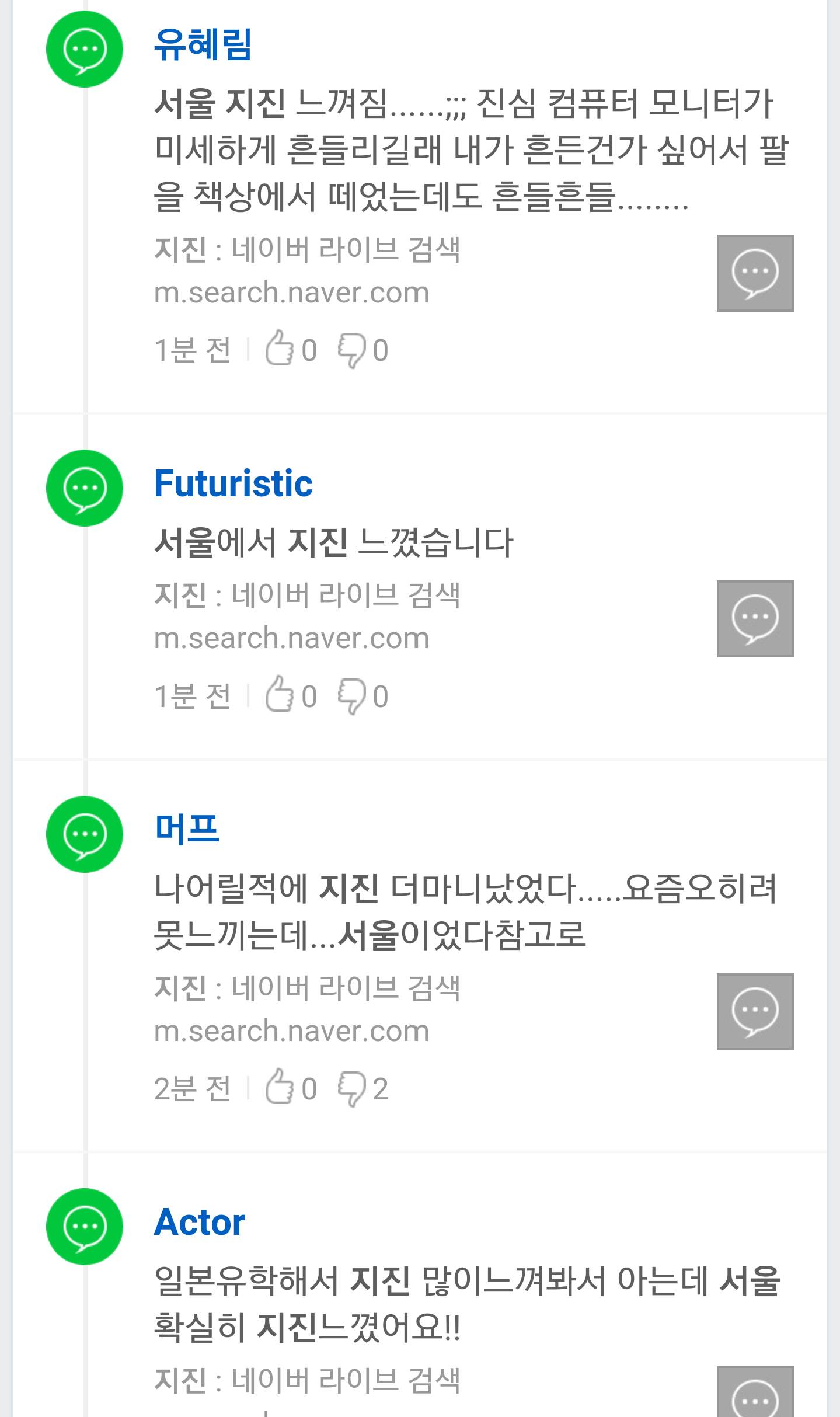Tap the green chat avatar beside Futuristic
The image size is (840, 1417).
pyautogui.click(x=85, y=488)
